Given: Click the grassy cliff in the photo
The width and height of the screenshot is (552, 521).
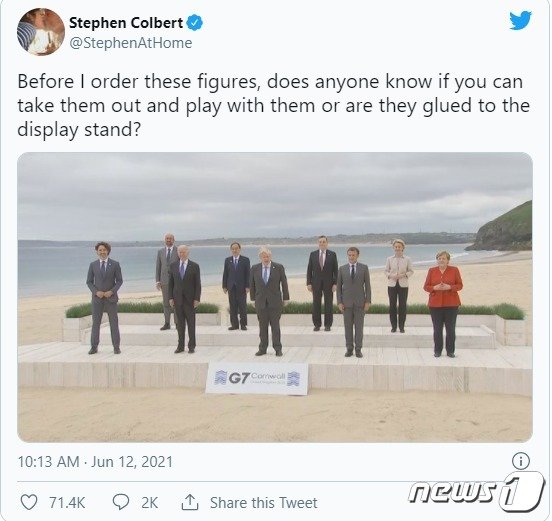Looking at the screenshot, I should click(x=503, y=227).
